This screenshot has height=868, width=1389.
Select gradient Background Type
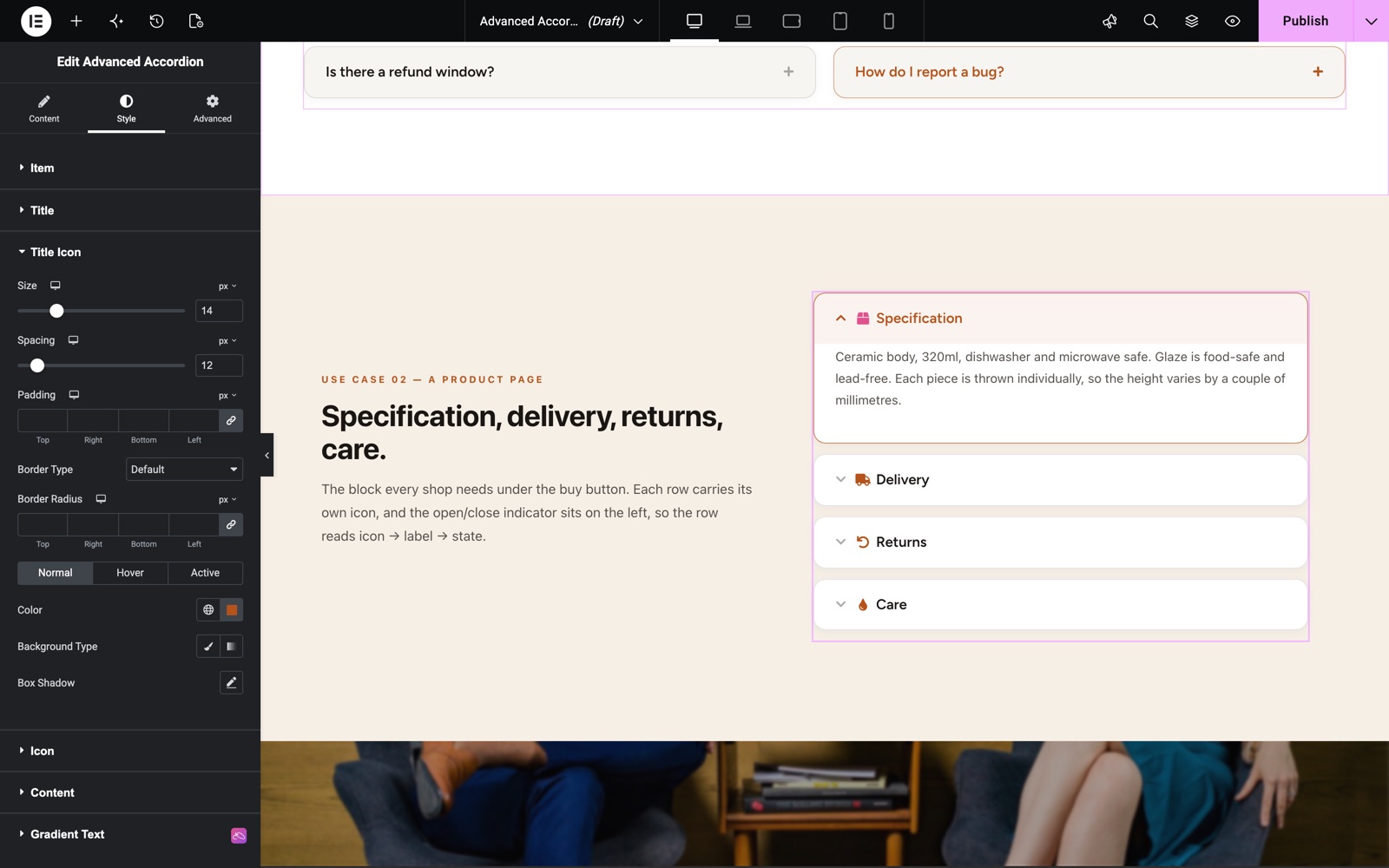231,647
